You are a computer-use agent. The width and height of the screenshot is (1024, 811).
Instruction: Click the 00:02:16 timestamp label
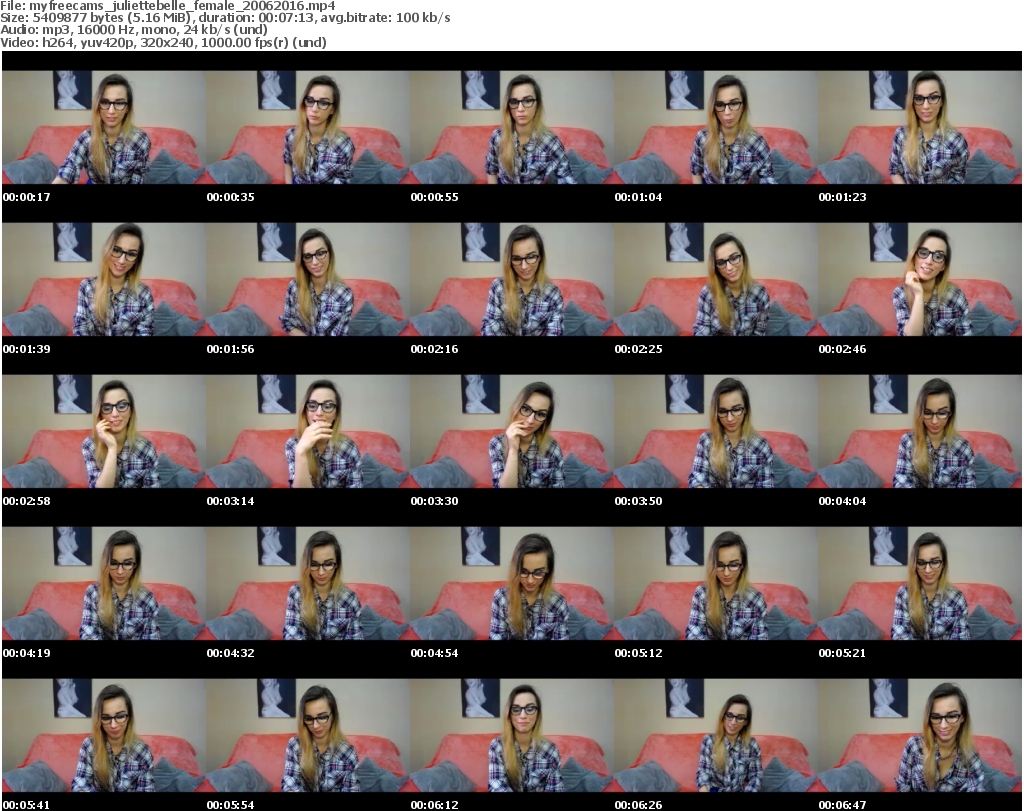coord(434,349)
